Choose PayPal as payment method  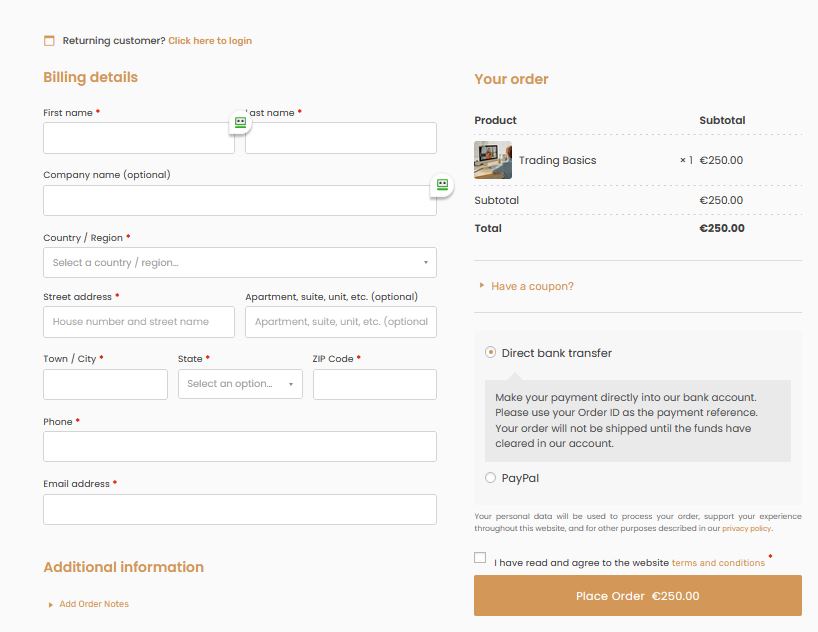(491, 478)
